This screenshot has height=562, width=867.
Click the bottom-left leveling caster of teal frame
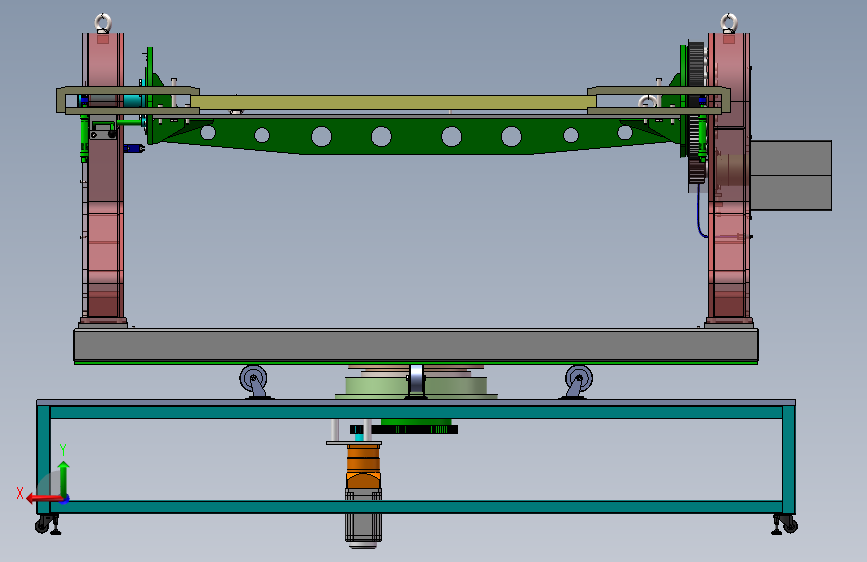pyautogui.click(x=48, y=524)
